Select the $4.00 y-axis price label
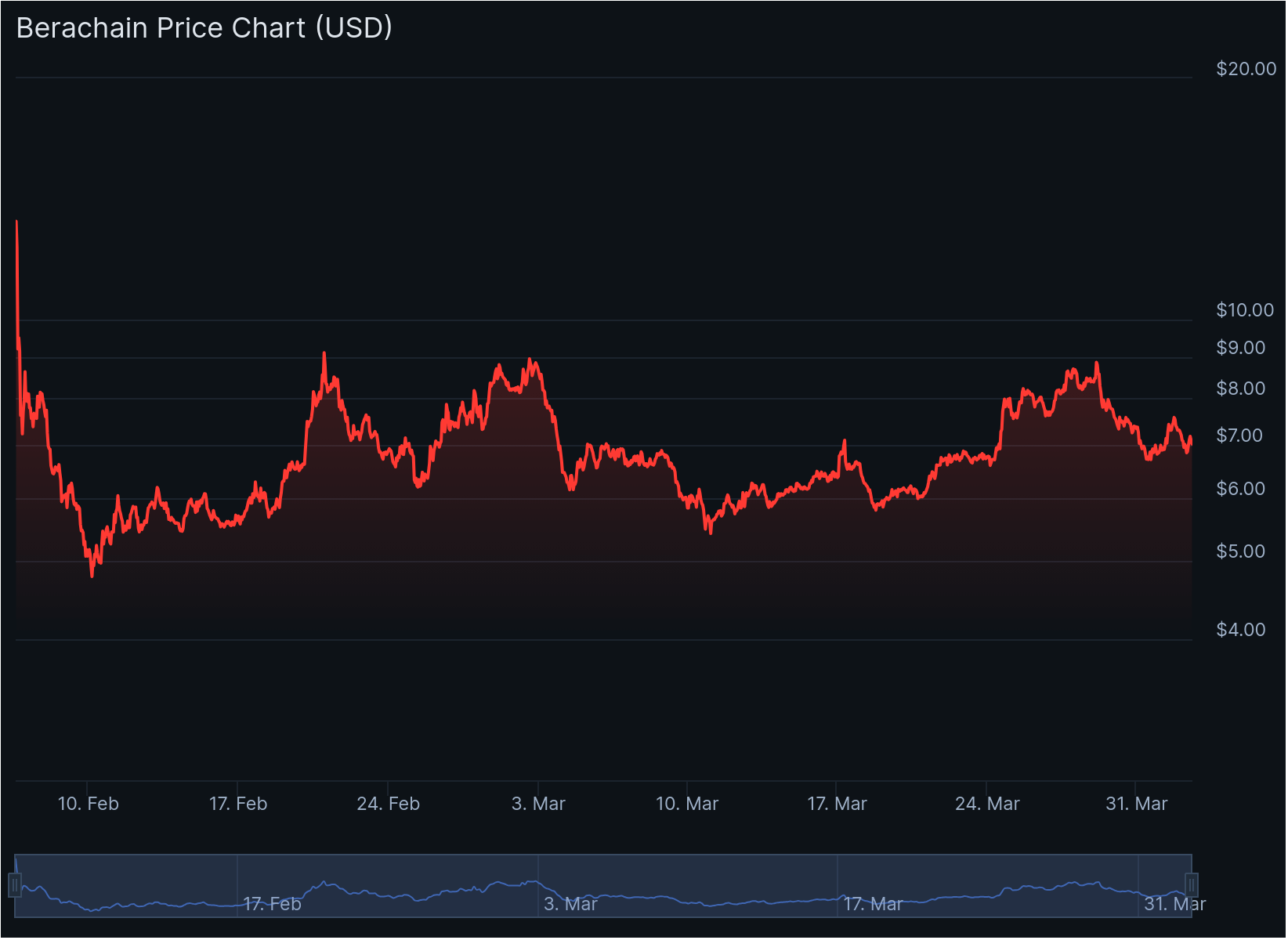The height and width of the screenshot is (940, 1288). (x=1240, y=630)
